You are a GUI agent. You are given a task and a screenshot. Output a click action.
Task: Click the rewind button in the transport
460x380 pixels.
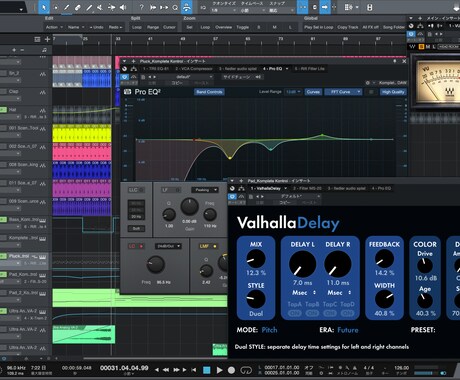click(x=166, y=370)
